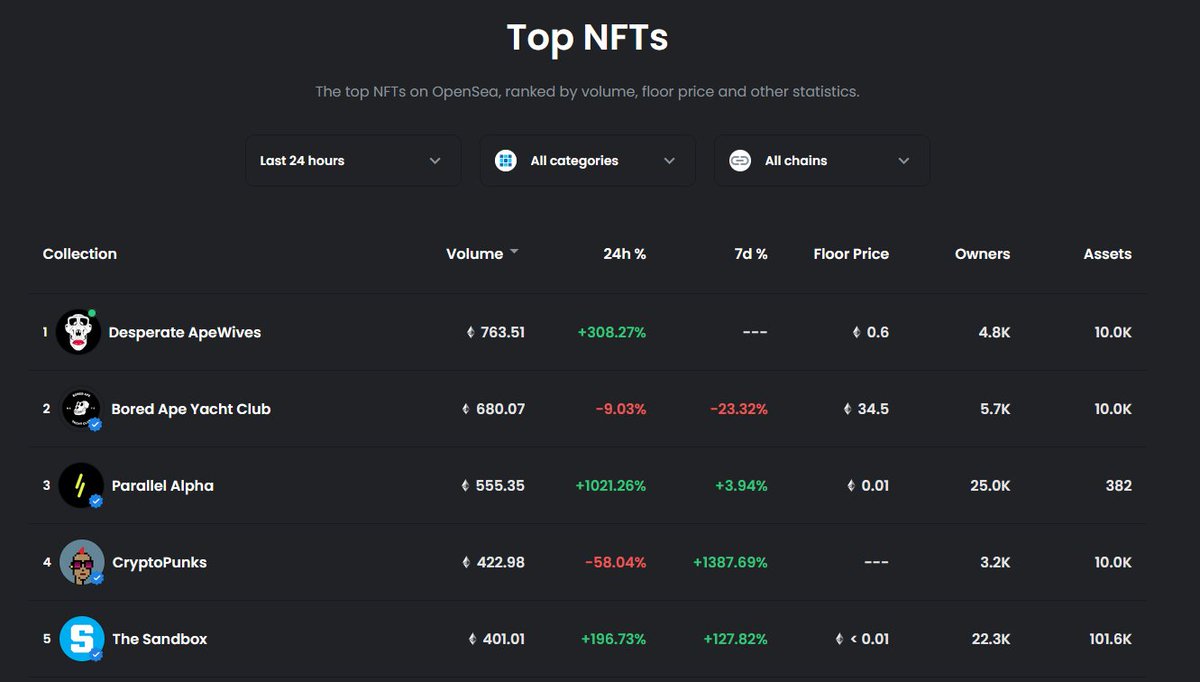Click the ETH icon beside floor 0.01 of Parallel Alpha
Image resolution: width=1200 pixels, height=682 pixels.
pos(851,486)
